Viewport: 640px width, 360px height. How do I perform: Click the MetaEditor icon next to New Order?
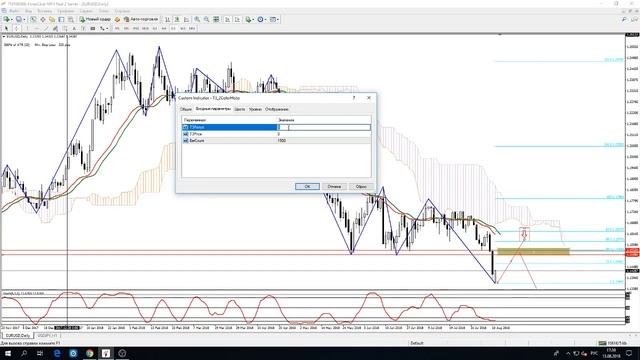pyautogui.click(x=117, y=19)
